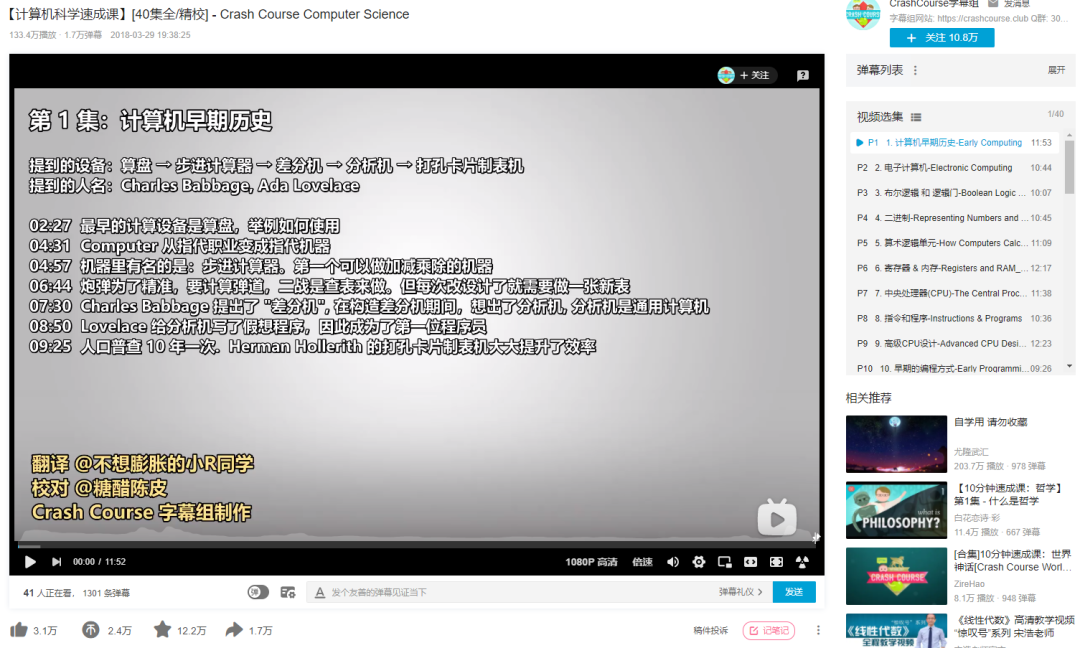Open more options dots beside 记笔记
This screenshot has width=1080, height=648.
(818, 631)
